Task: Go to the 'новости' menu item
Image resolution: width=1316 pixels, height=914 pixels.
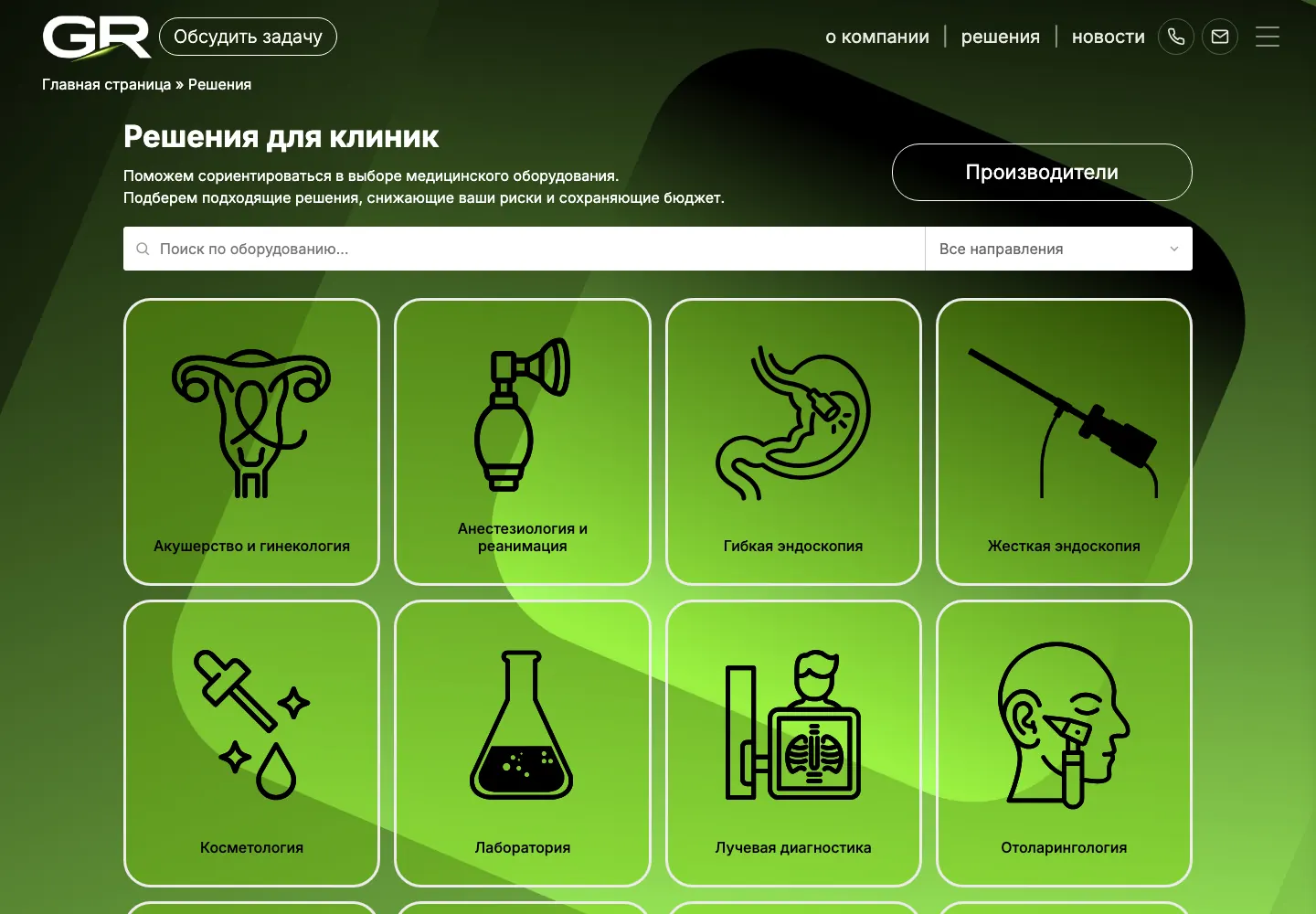Action: pyautogui.click(x=1109, y=37)
